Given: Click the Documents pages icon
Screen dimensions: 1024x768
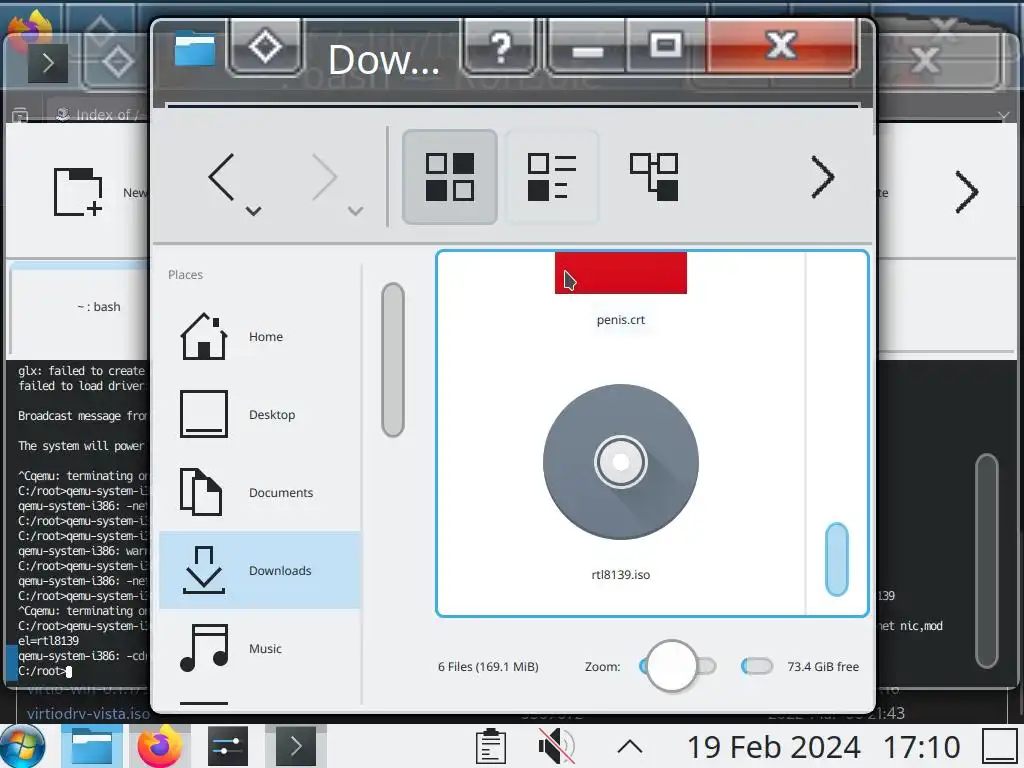Looking at the screenshot, I should click(201, 492).
